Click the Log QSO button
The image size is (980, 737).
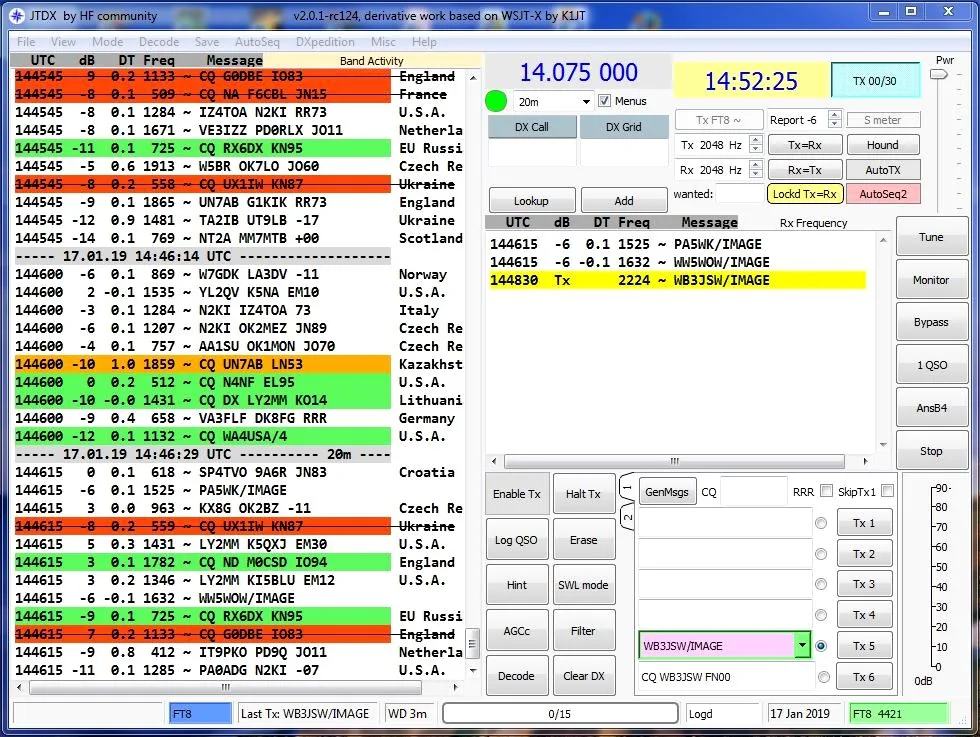(x=517, y=539)
